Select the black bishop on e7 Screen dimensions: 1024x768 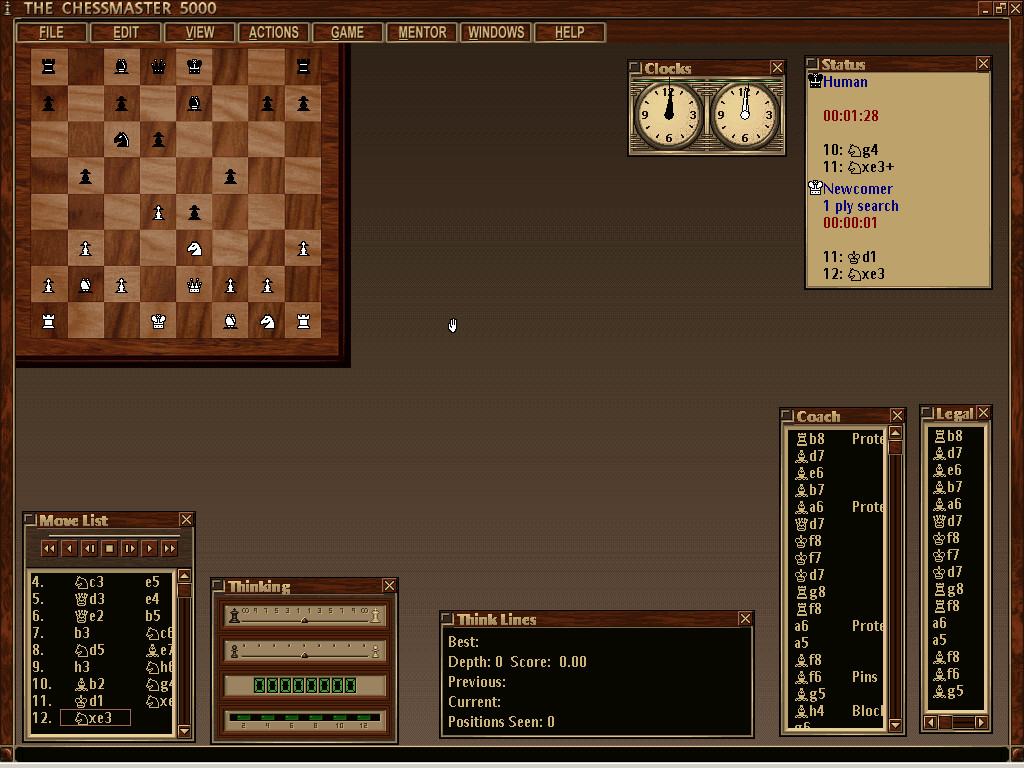tap(194, 103)
